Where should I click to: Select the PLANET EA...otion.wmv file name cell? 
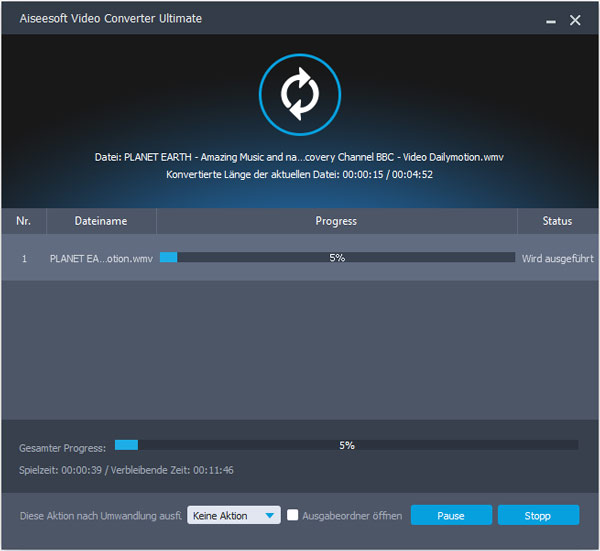[x=101, y=258]
